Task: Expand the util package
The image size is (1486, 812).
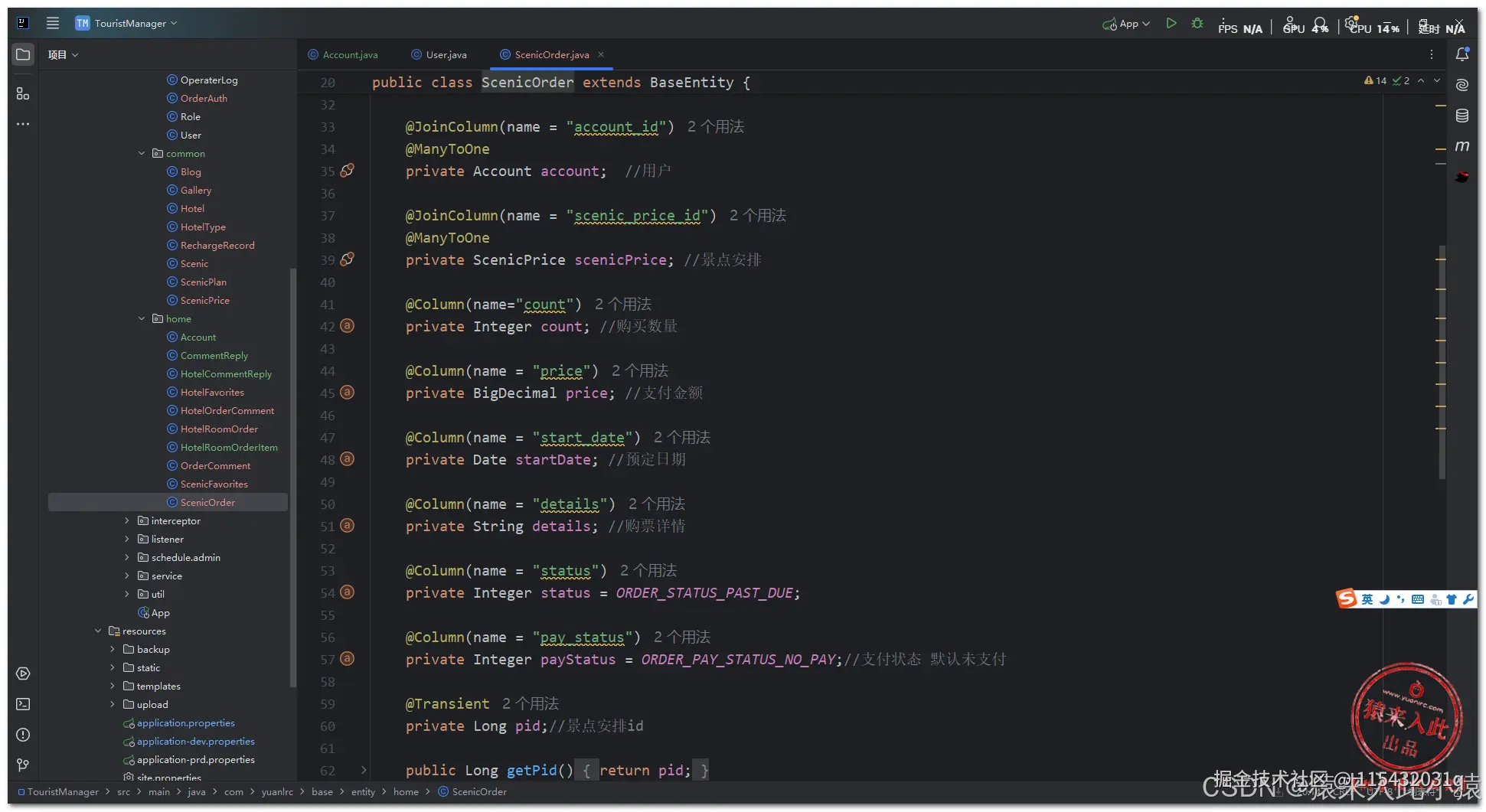Action: (127, 595)
